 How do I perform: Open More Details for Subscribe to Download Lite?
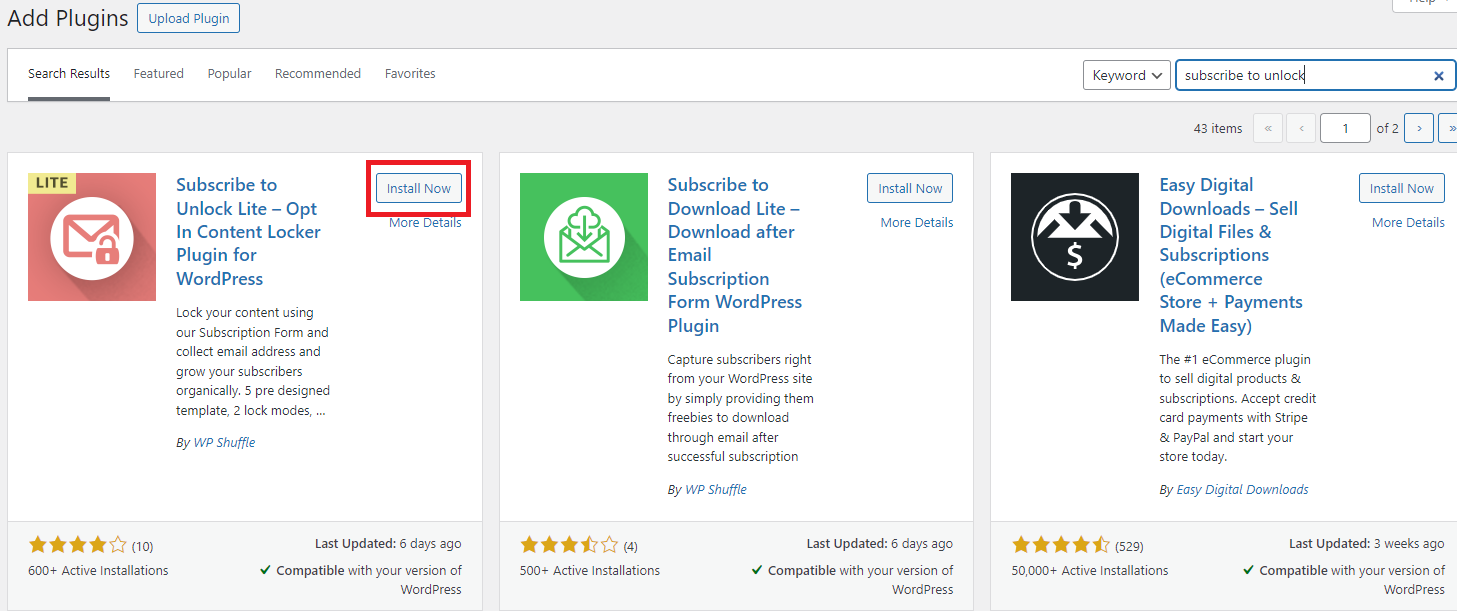[916, 222]
